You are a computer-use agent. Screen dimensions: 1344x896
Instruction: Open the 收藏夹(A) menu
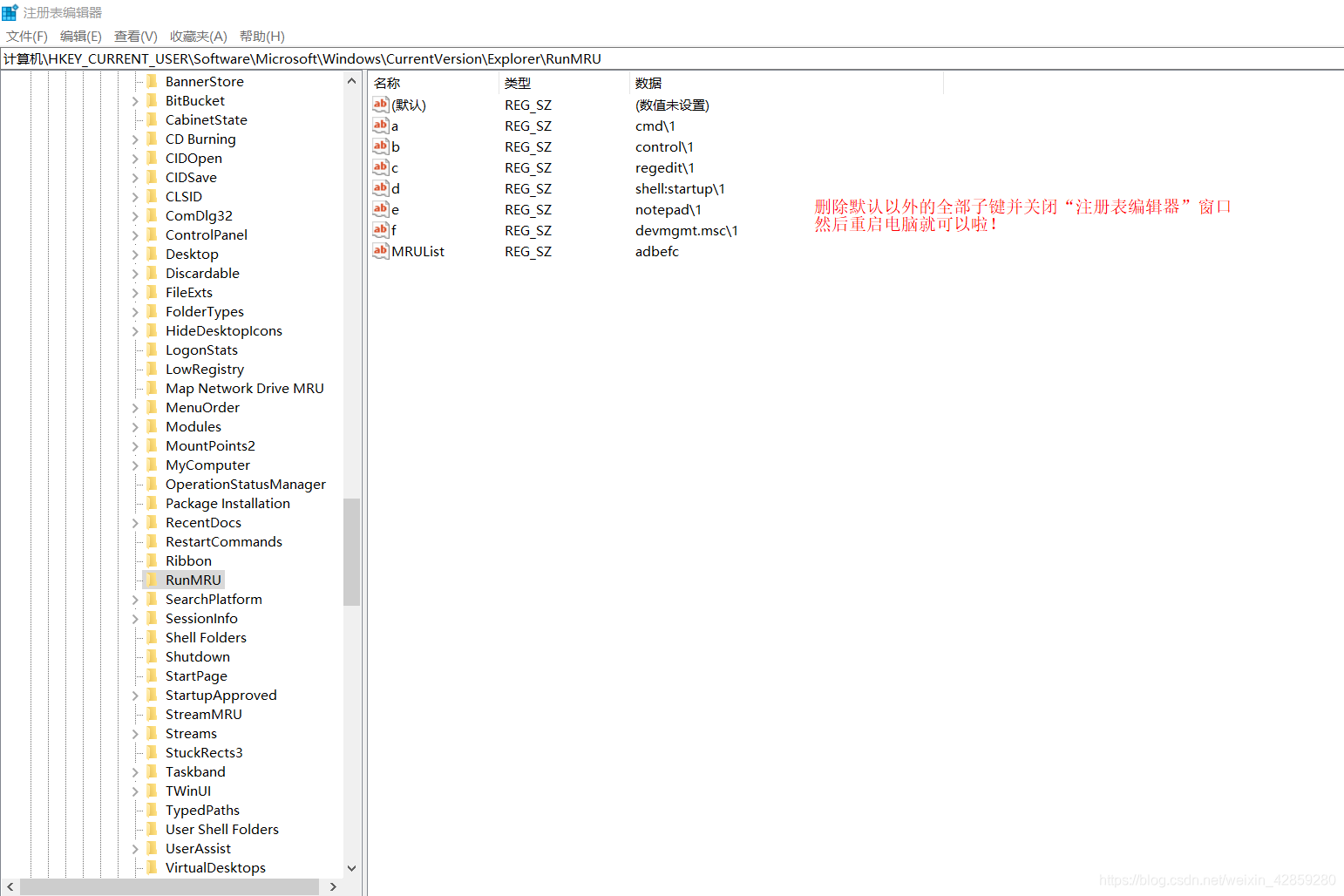coord(199,36)
